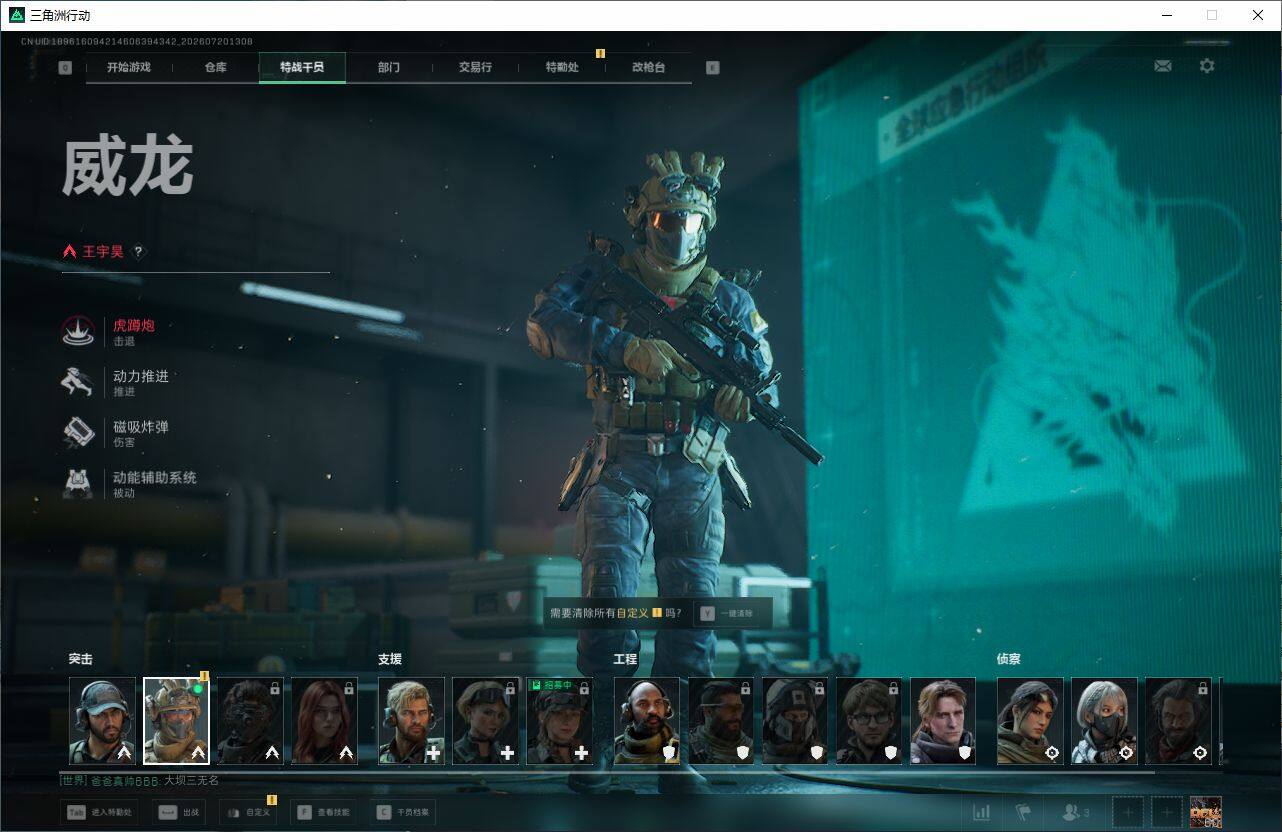Open the flags icon in bottom bar
This screenshot has width=1282, height=832.
(x=1023, y=813)
